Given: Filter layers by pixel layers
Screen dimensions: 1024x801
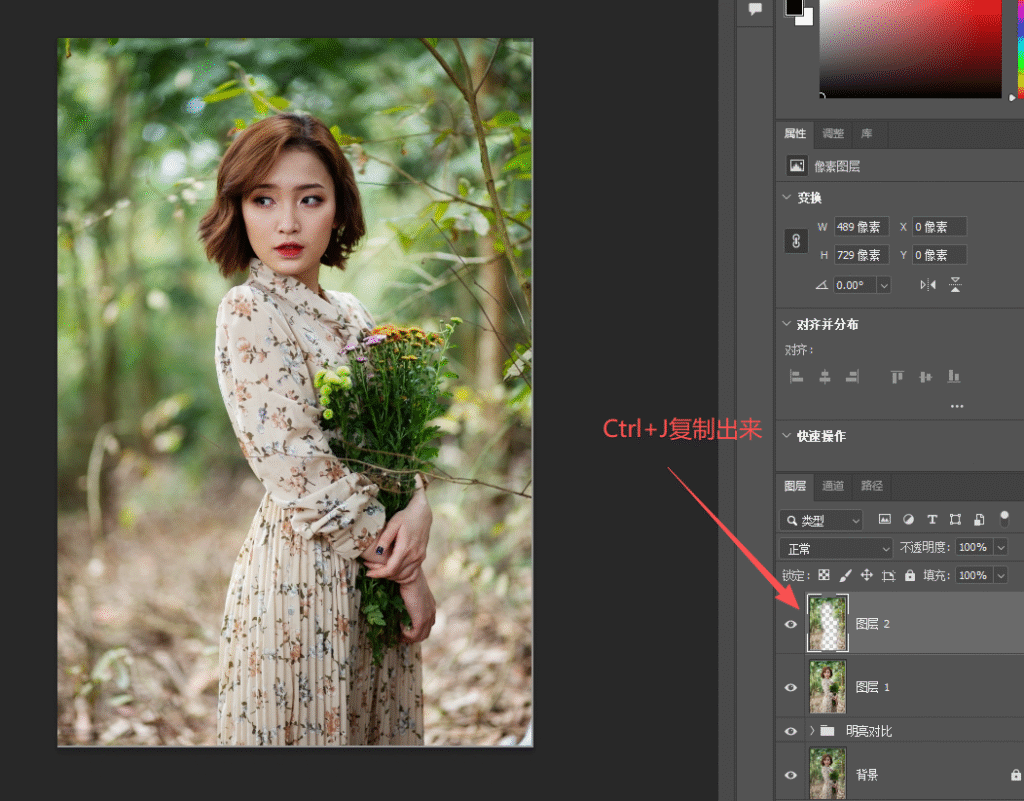Looking at the screenshot, I should (884, 520).
